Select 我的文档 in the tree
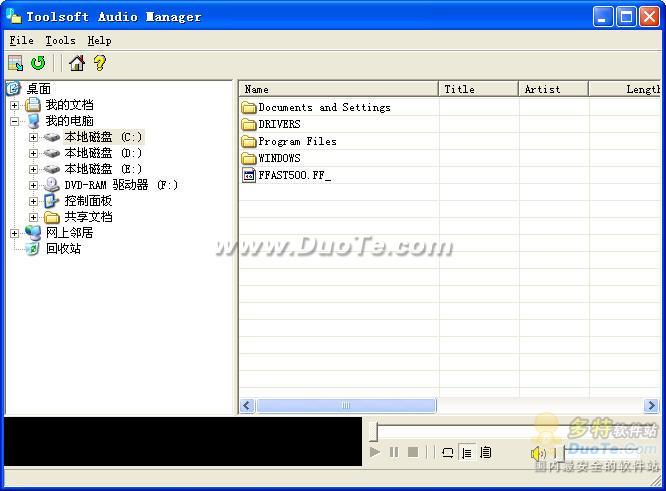The height and width of the screenshot is (491, 666). (69, 105)
